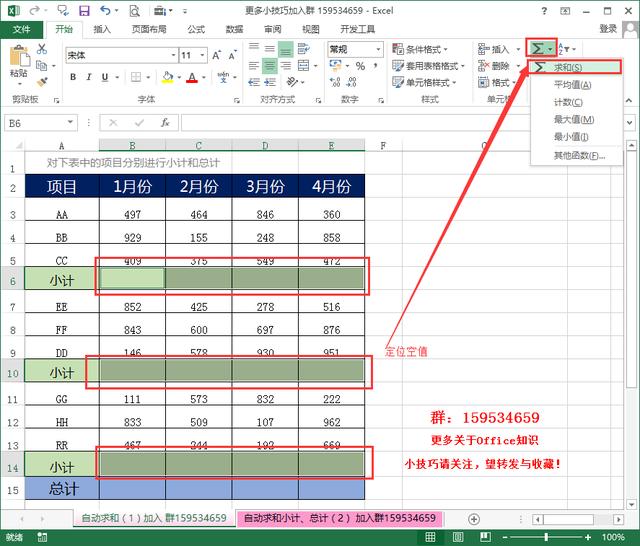Click the Decrease Indent icon
The width and height of the screenshot is (640, 546).
click(x=254, y=82)
